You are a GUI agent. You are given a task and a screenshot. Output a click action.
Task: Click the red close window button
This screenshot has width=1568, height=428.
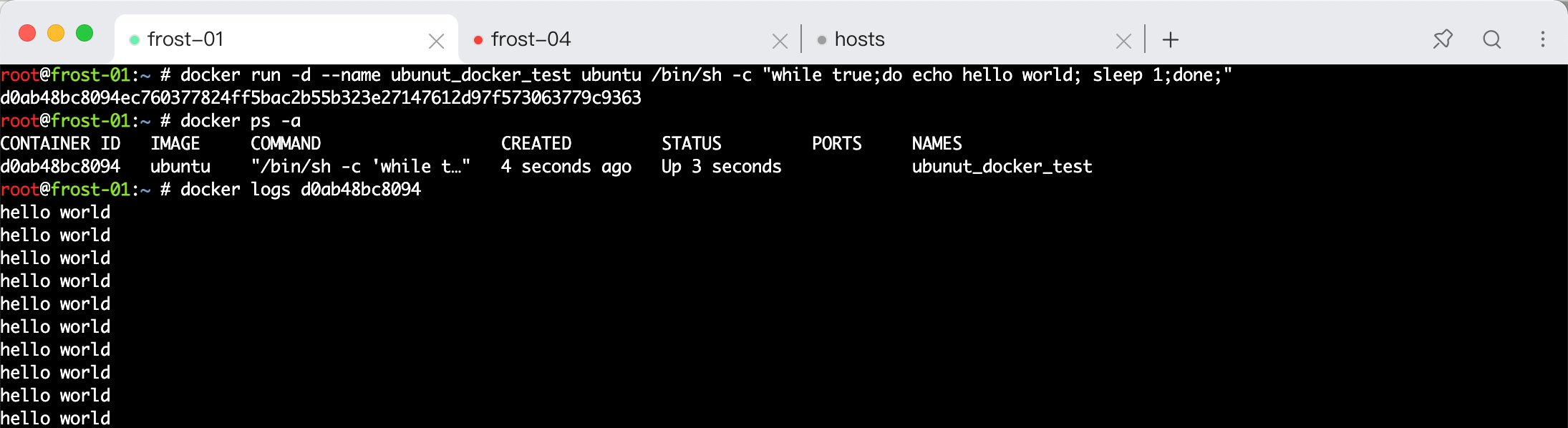[x=27, y=33]
